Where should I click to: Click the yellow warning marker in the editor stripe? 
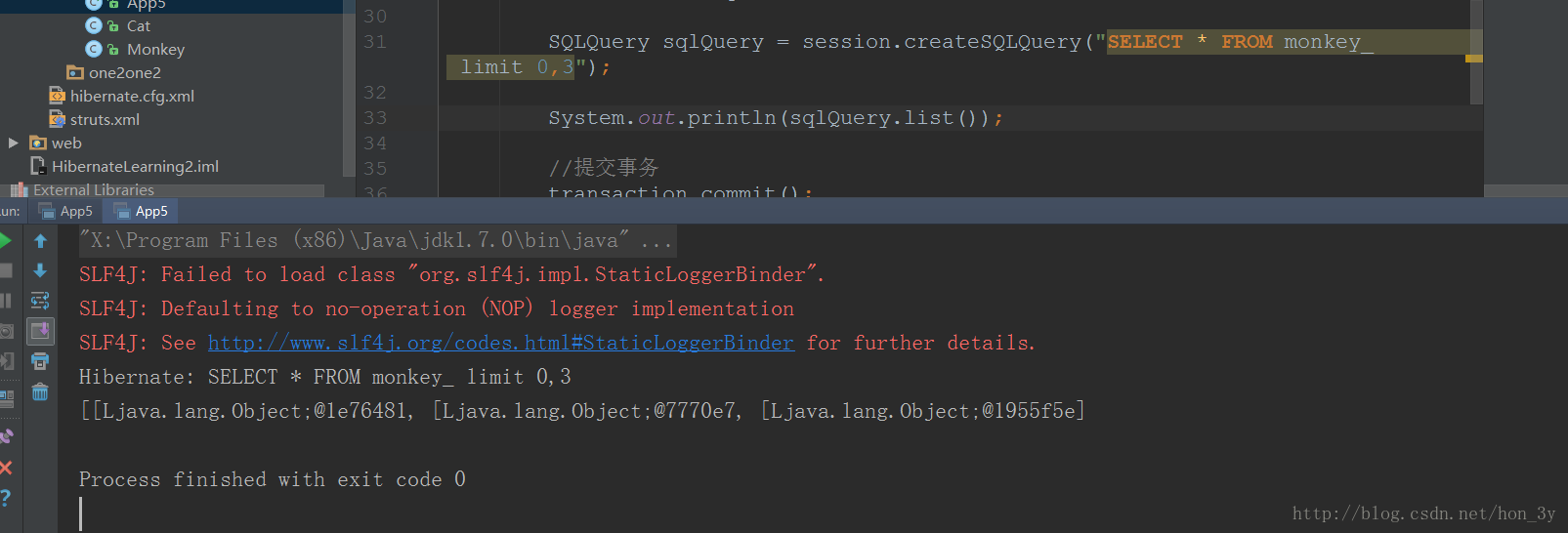1474,59
